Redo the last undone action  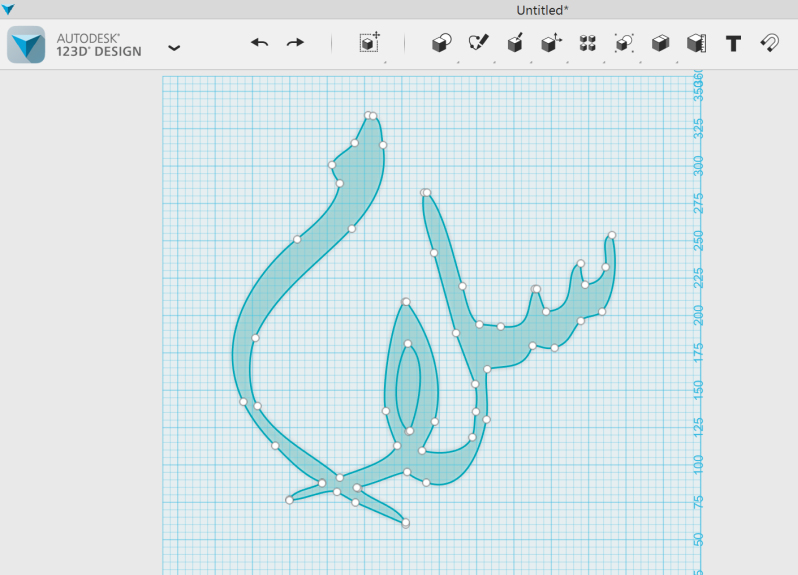pyautogui.click(x=295, y=43)
